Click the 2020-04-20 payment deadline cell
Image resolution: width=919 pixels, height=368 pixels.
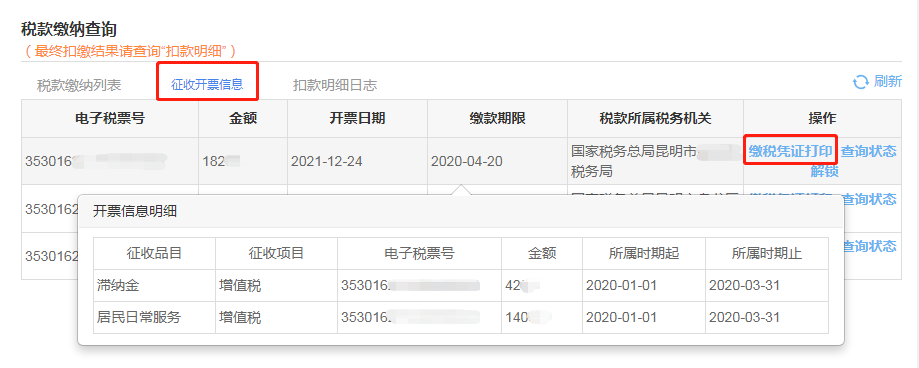[x=467, y=161]
